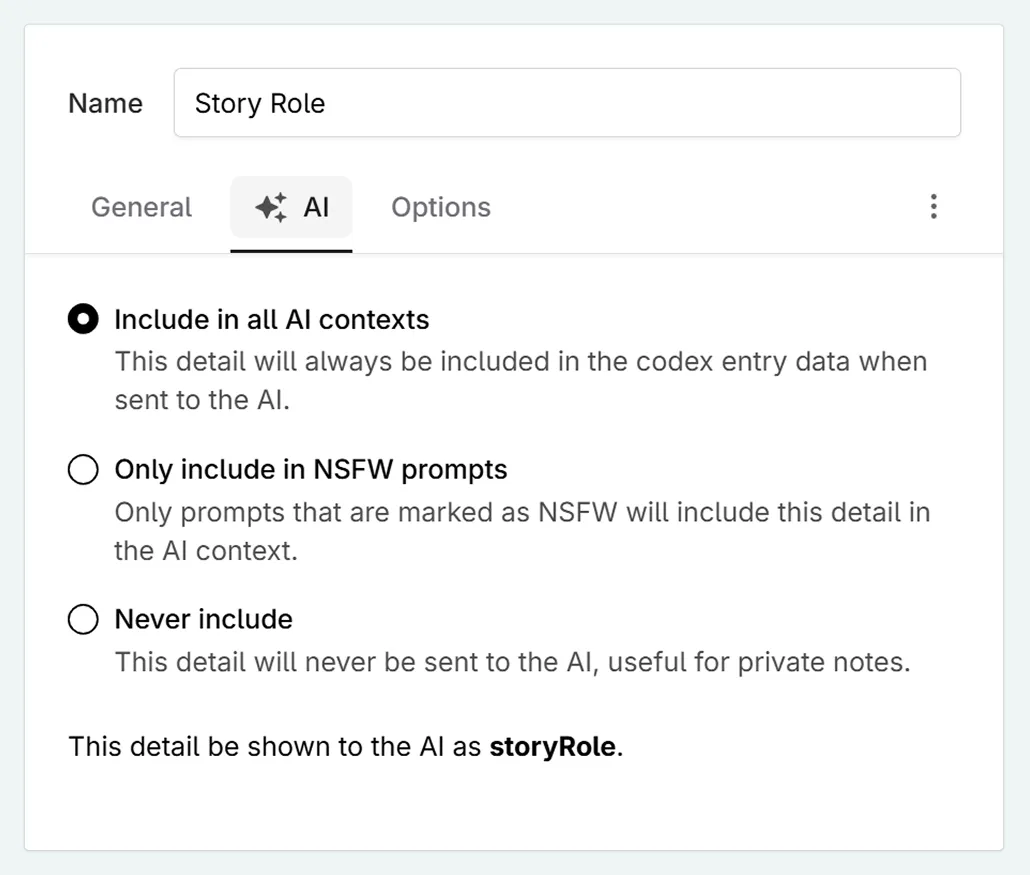Click the 'Include in all AI contexts' heading text
Image resolution: width=1030 pixels, height=875 pixels.
coord(271,319)
